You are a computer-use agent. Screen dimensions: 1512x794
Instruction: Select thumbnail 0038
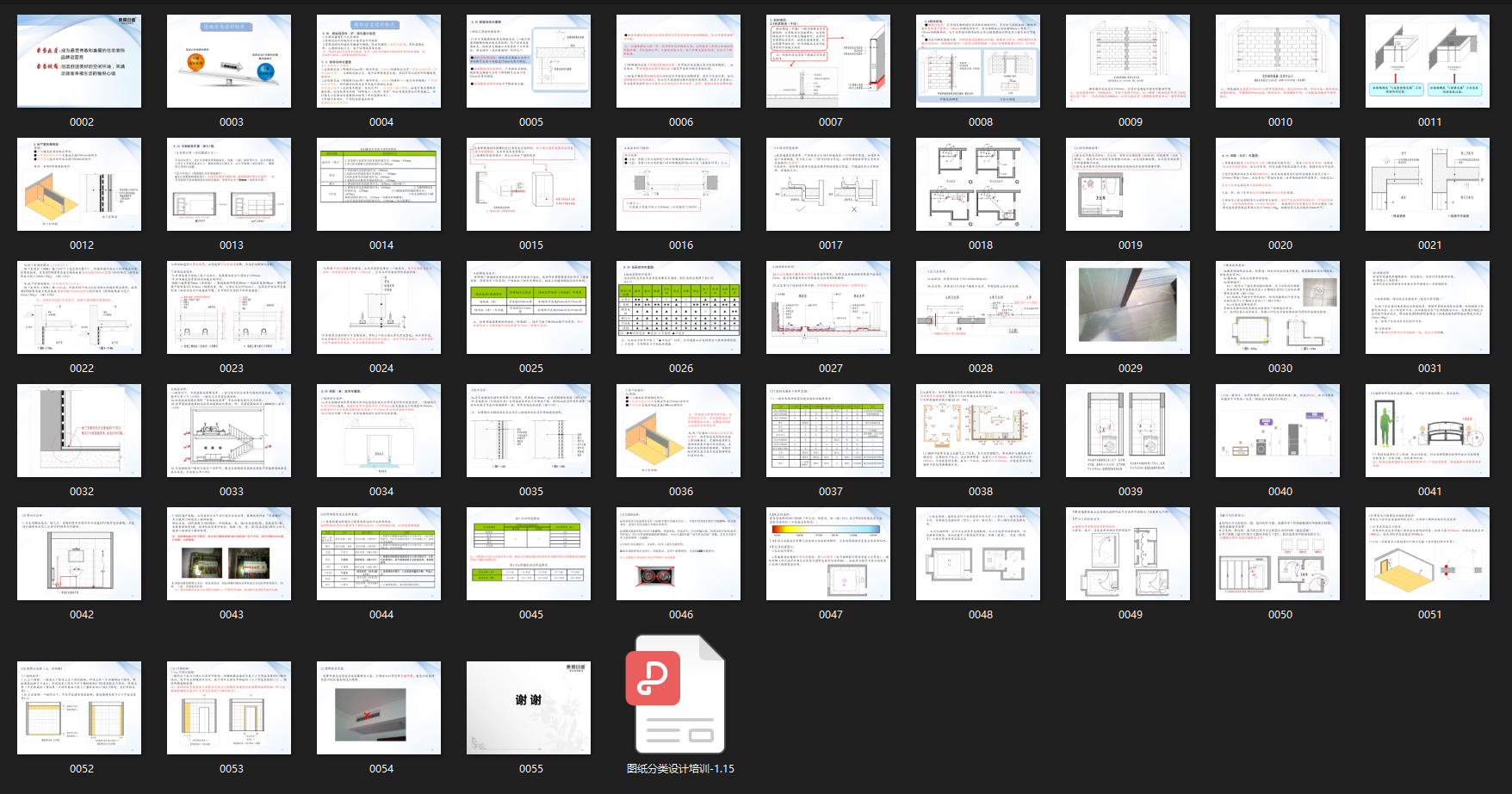coord(978,431)
